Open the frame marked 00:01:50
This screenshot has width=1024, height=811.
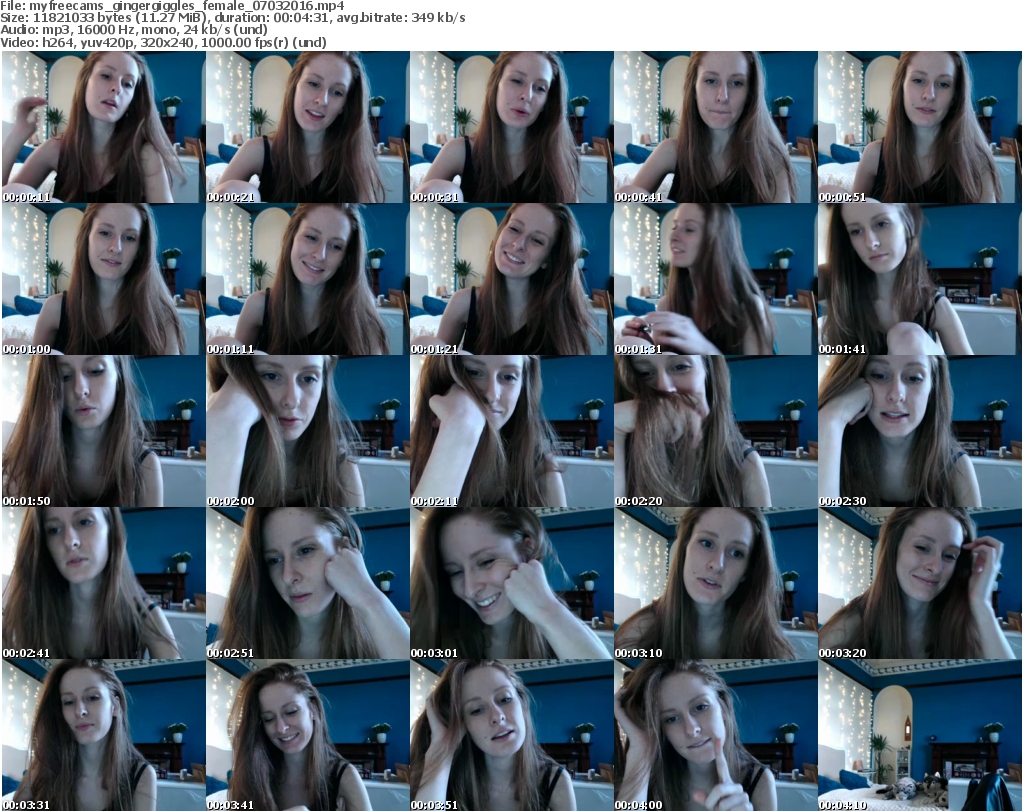click(x=102, y=431)
